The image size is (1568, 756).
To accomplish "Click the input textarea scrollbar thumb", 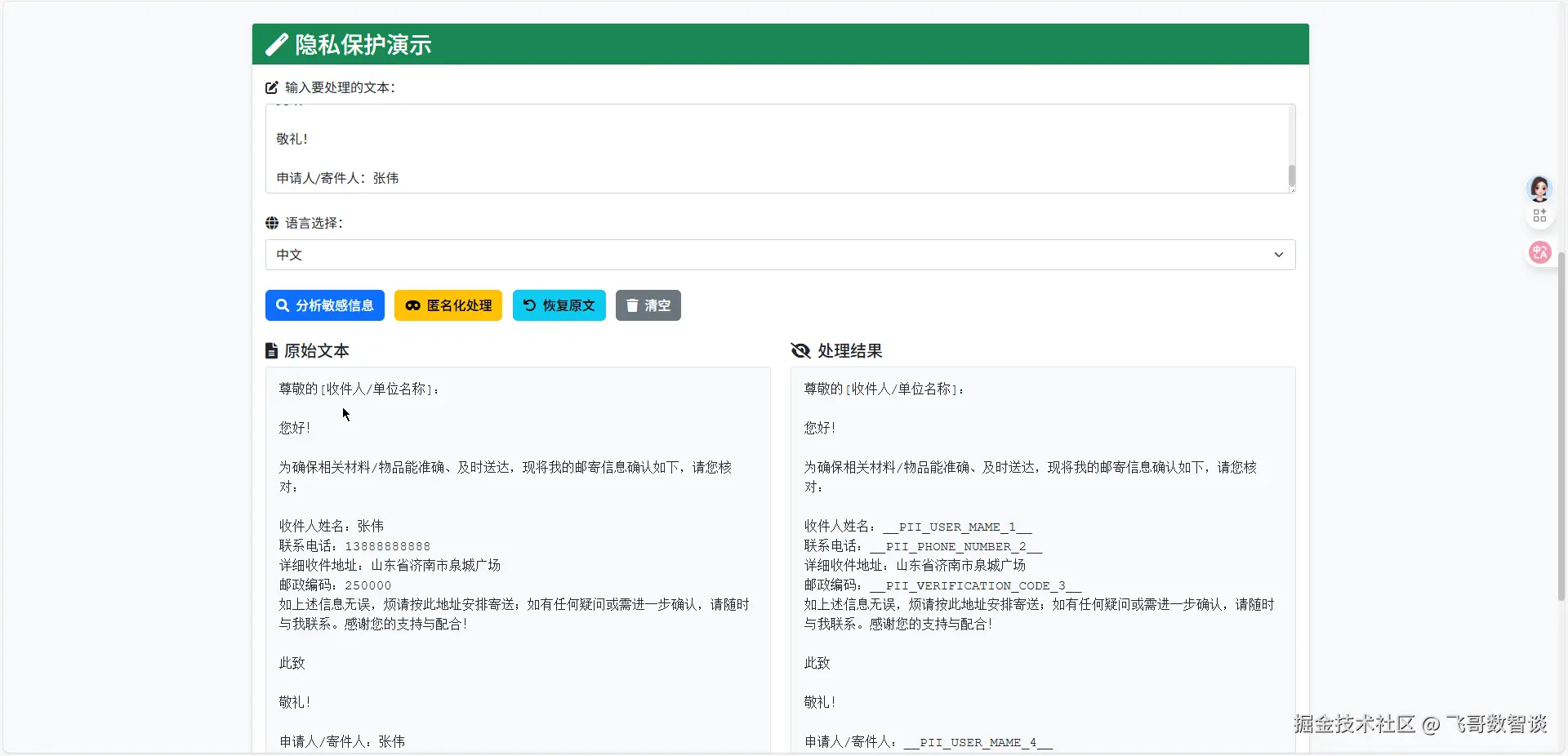I will pos(1292,176).
